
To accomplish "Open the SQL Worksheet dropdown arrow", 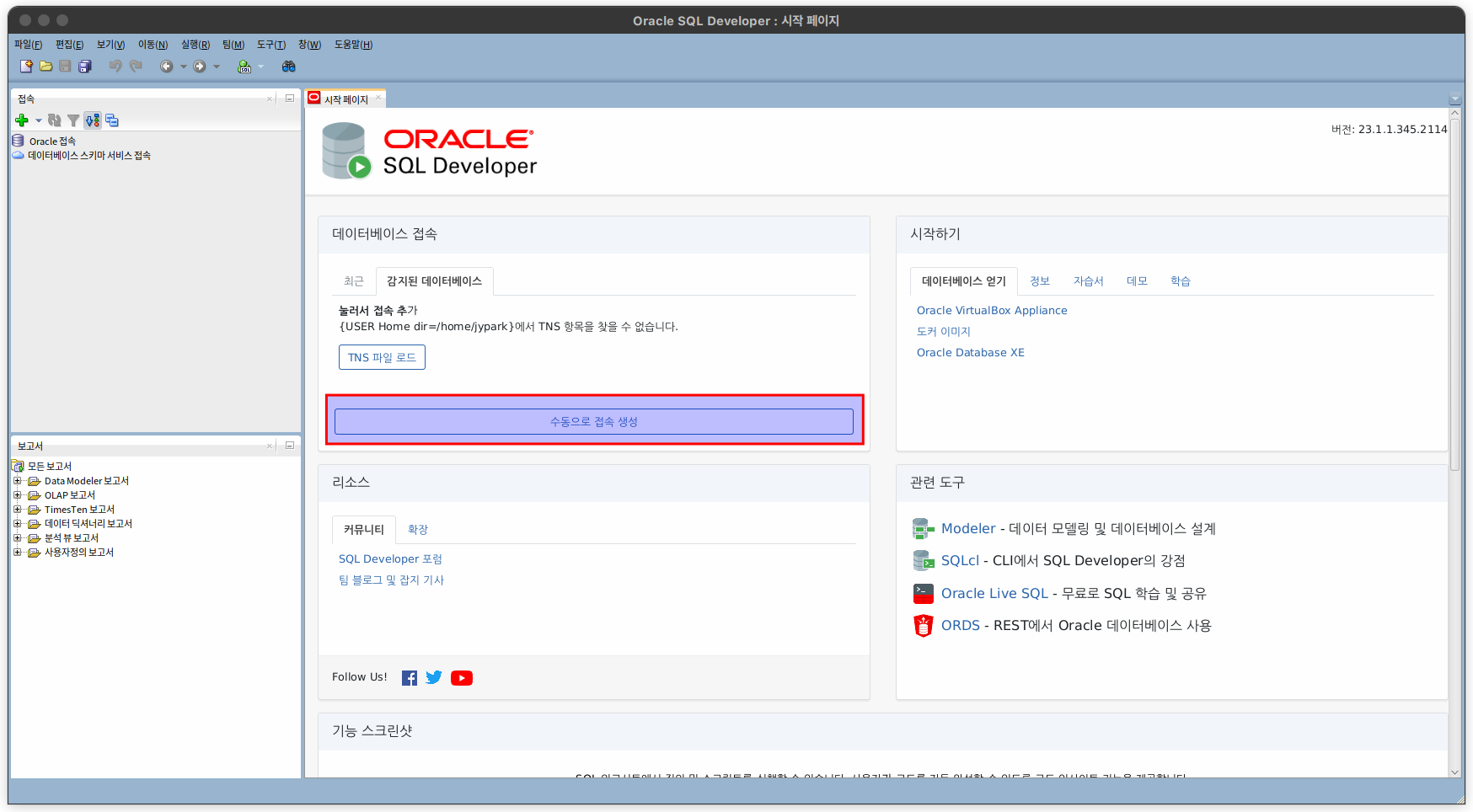I will [260, 67].
